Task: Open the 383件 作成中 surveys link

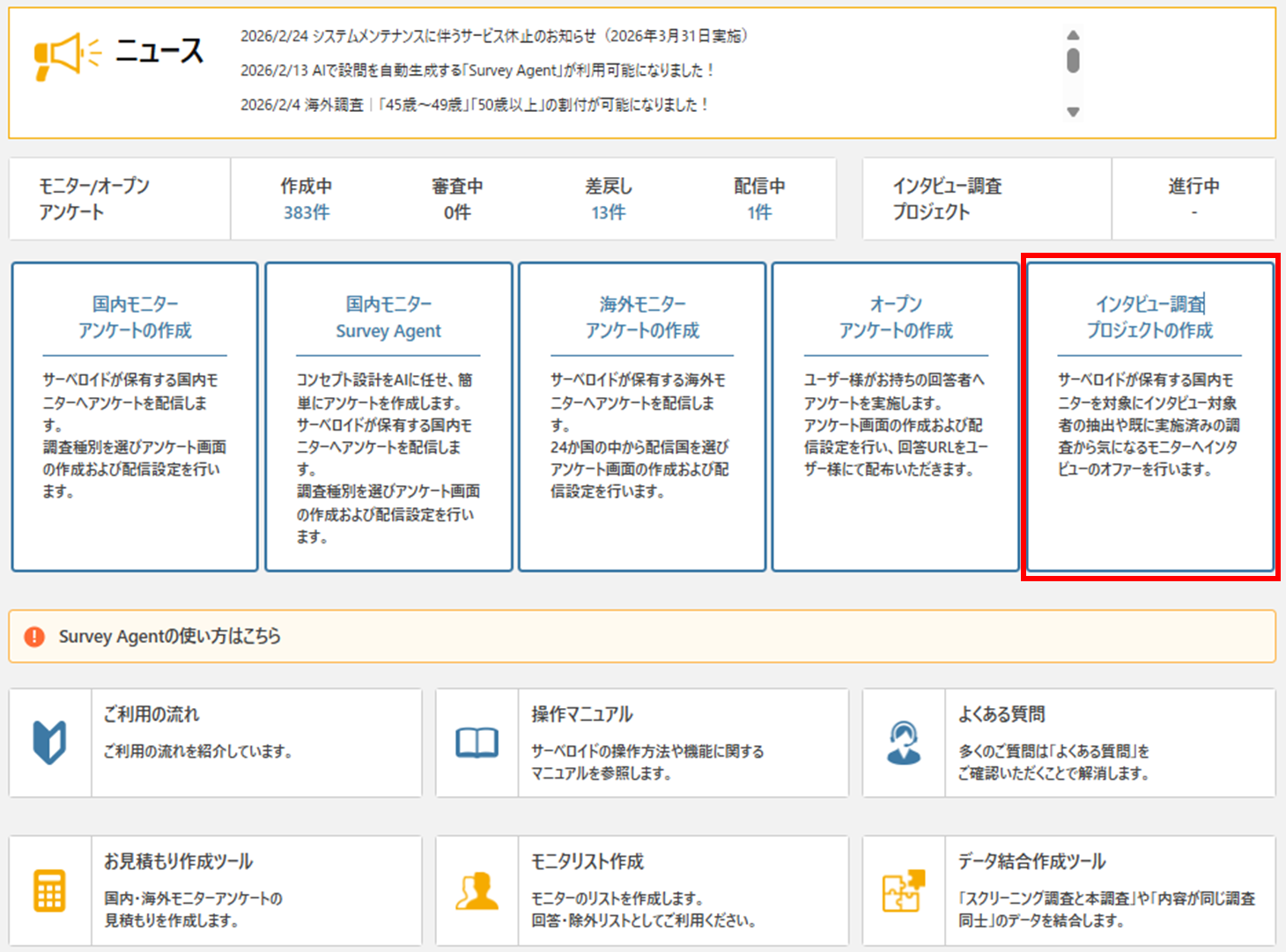Action: (306, 212)
